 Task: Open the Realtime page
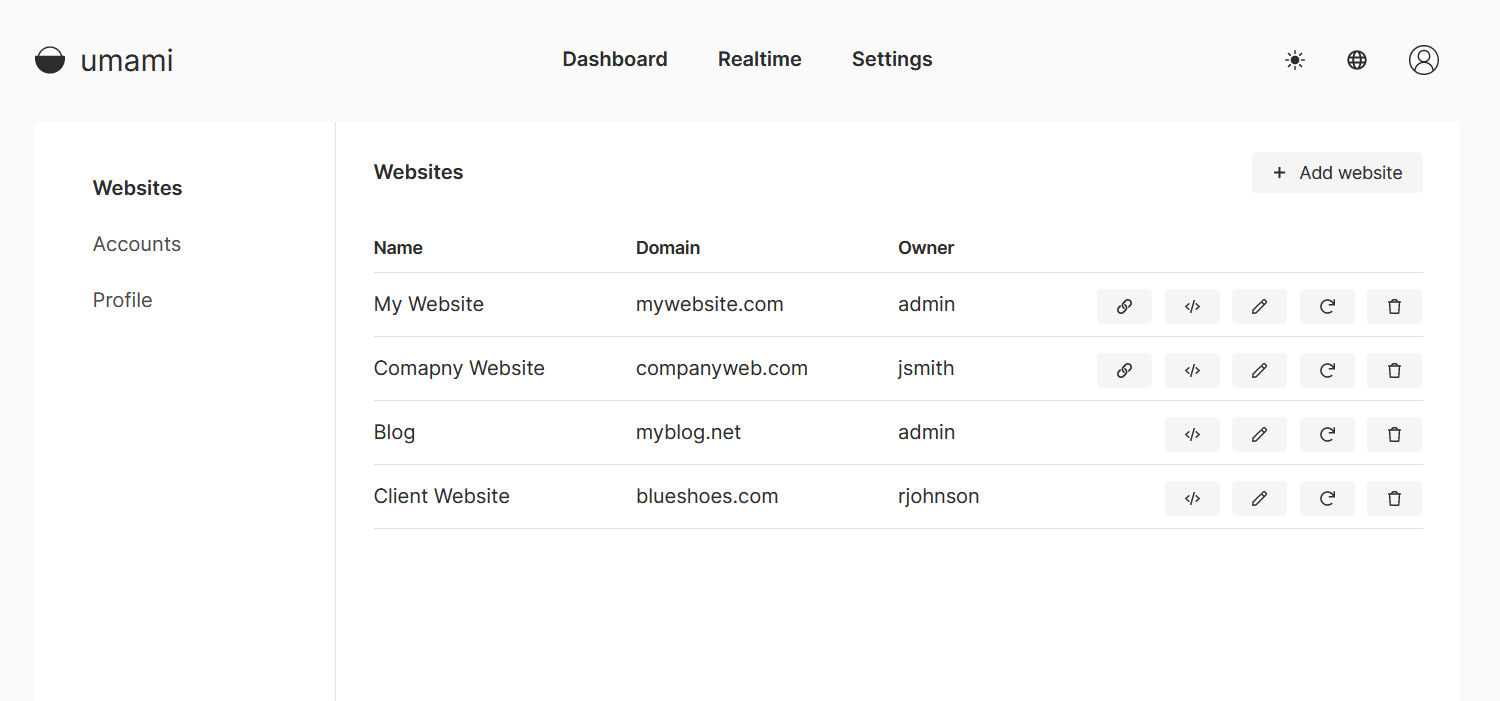click(759, 59)
